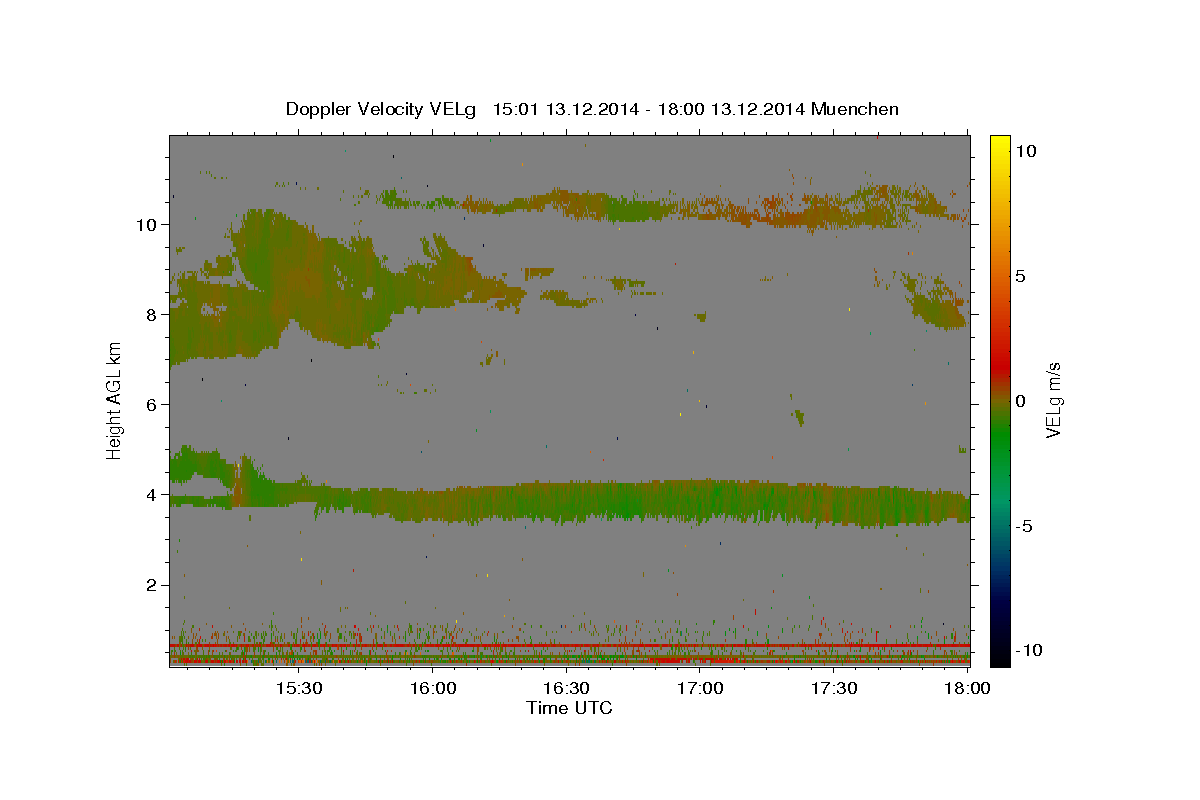1200x800 pixels.
Task: Click the dark blue bottom of the colorbar
Action: pyautogui.click(x=999, y=600)
